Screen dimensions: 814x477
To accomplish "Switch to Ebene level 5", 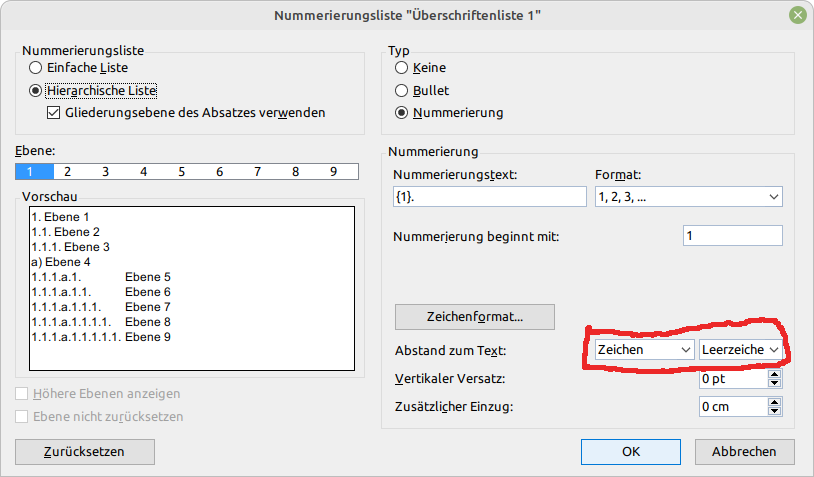I will click(181, 172).
